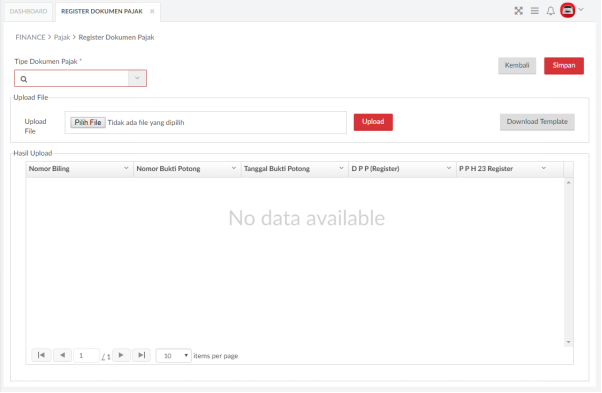Open the items per page dropdown

174,356
